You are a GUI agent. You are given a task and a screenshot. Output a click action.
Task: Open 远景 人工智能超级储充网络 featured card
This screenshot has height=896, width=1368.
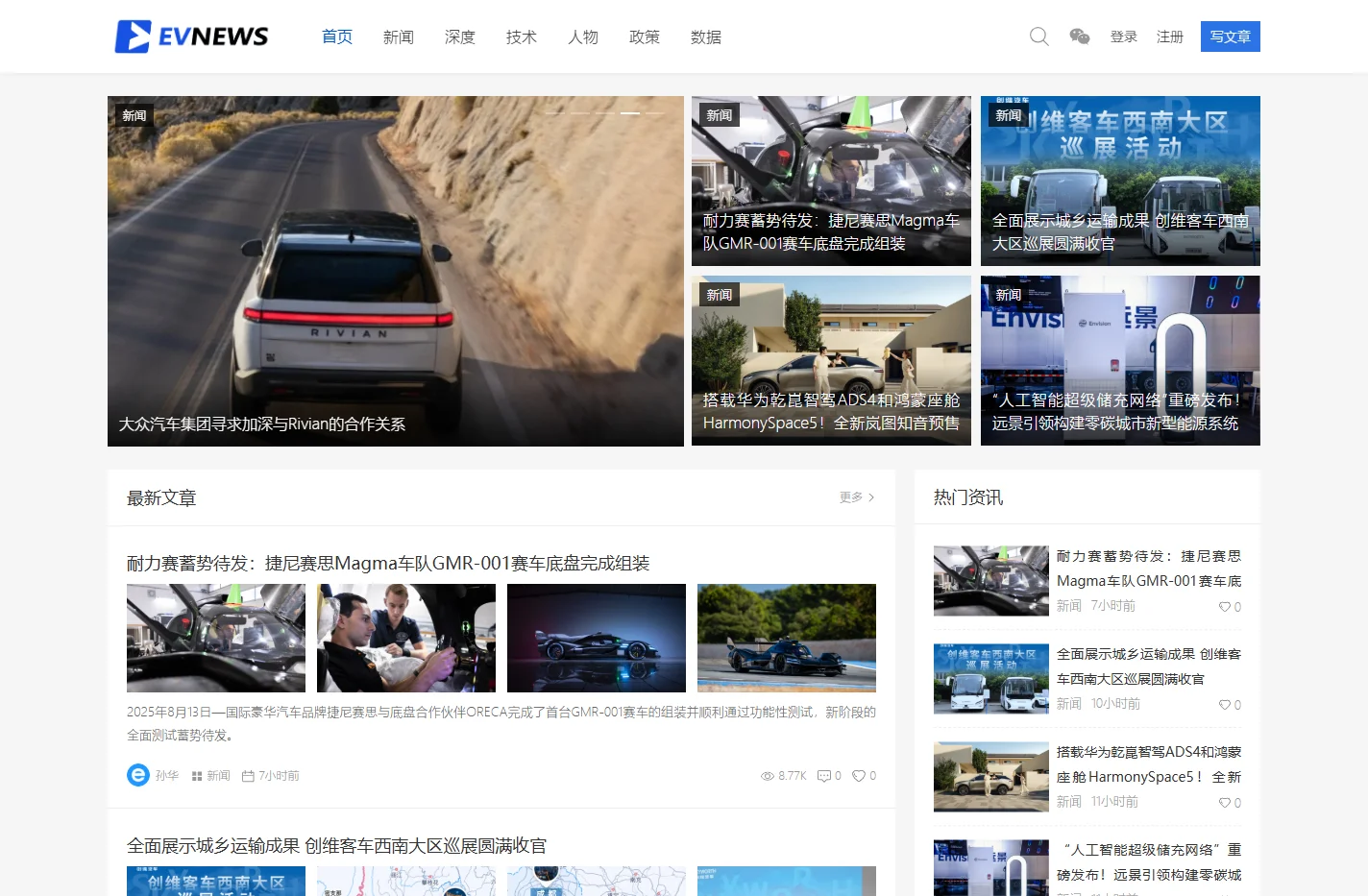(1120, 360)
